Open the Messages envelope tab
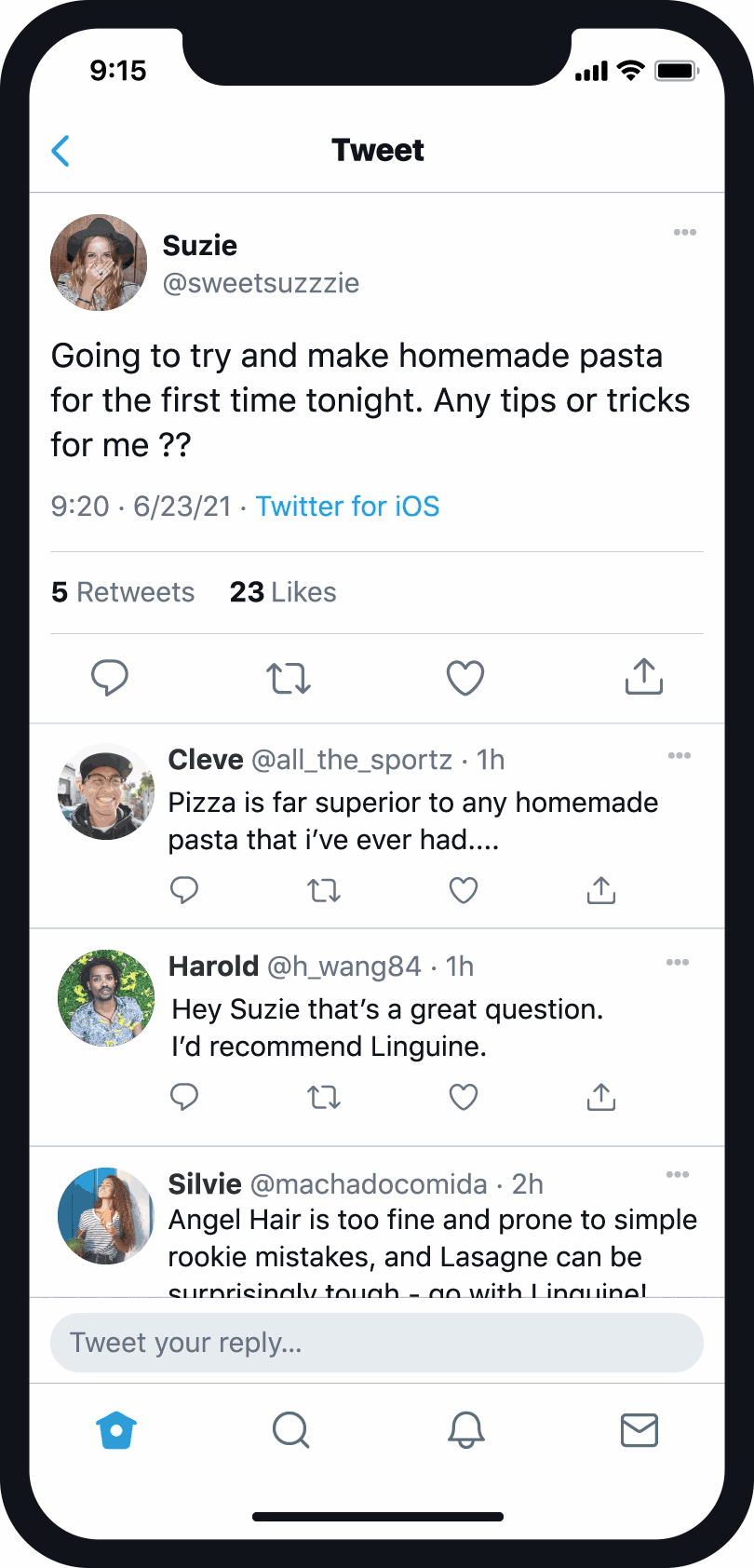Viewport: 754px width, 1568px height. point(640,1430)
